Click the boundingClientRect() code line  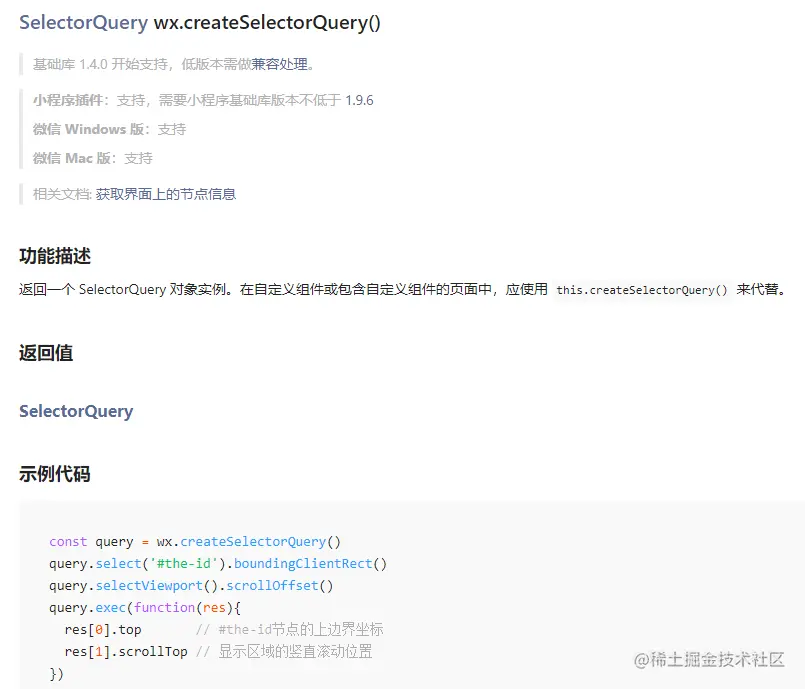point(218,564)
